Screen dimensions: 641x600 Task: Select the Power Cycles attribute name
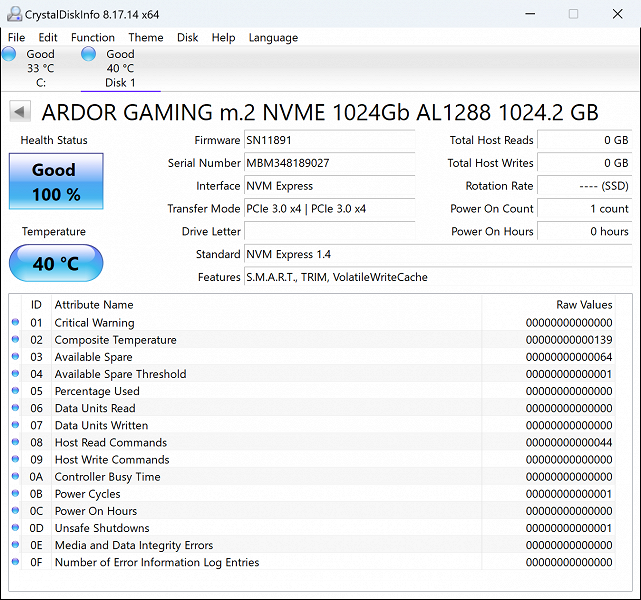click(87, 494)
